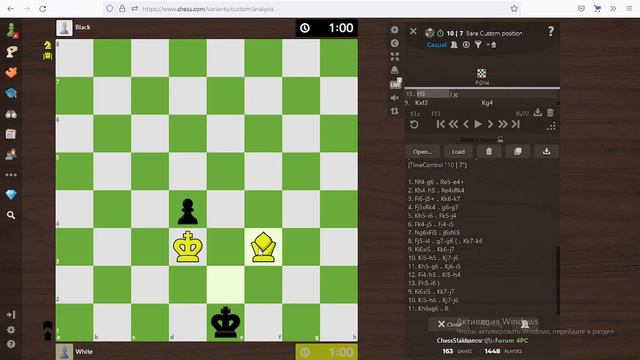Click Black player avatar above the board

(64, 28)
